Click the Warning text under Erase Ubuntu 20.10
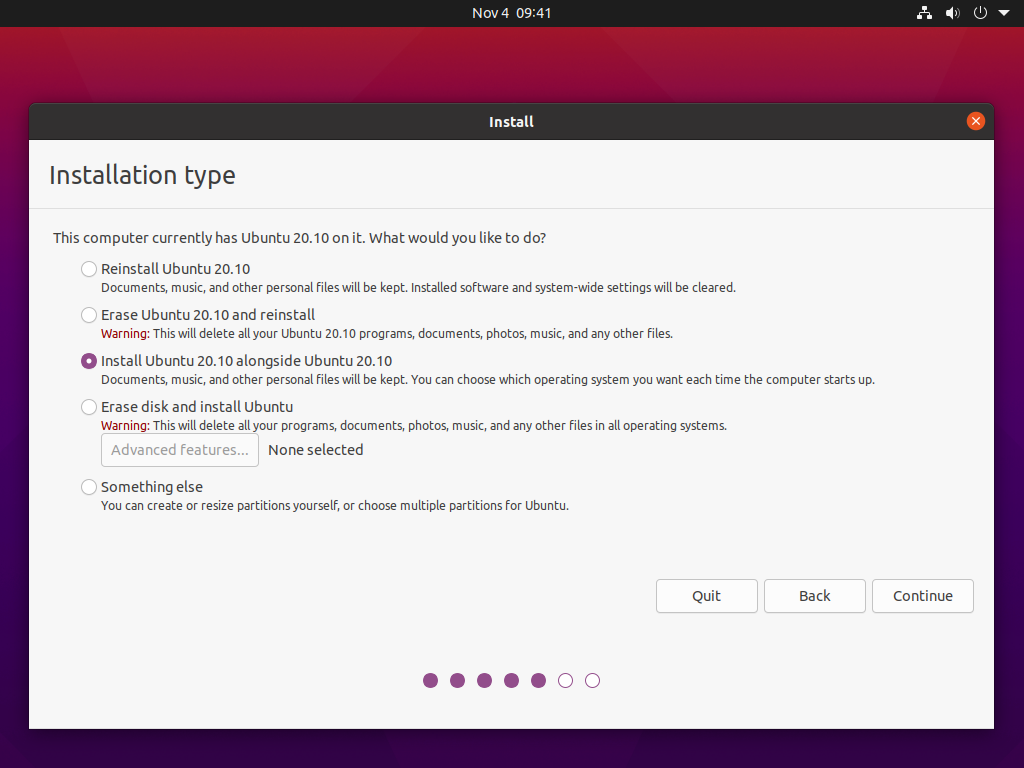Viewport: 1024px width, 768px height. (x=125, y=334)
